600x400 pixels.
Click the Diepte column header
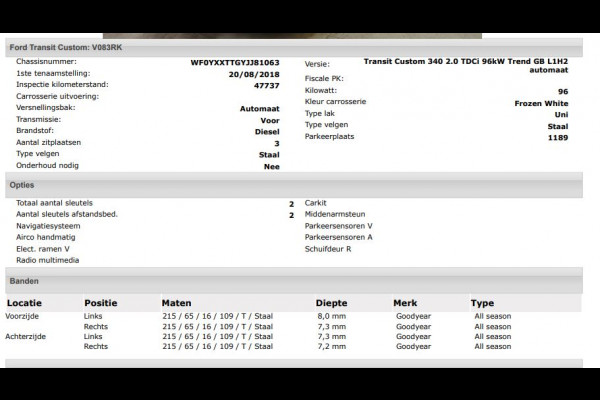331,302
